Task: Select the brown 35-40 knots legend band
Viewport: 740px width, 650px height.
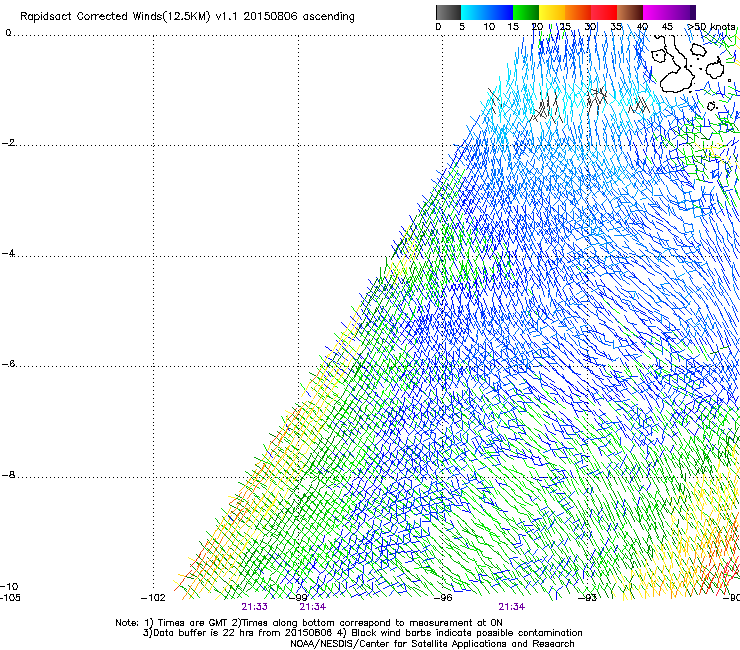Action: coord(630,12)
